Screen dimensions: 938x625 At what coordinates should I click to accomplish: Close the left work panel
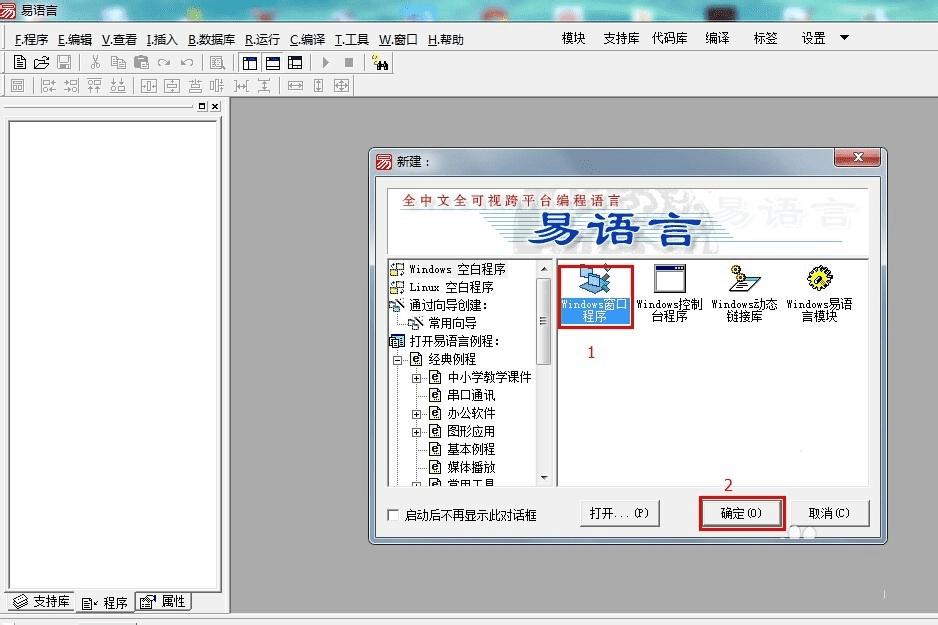click(x=215, y=106)
